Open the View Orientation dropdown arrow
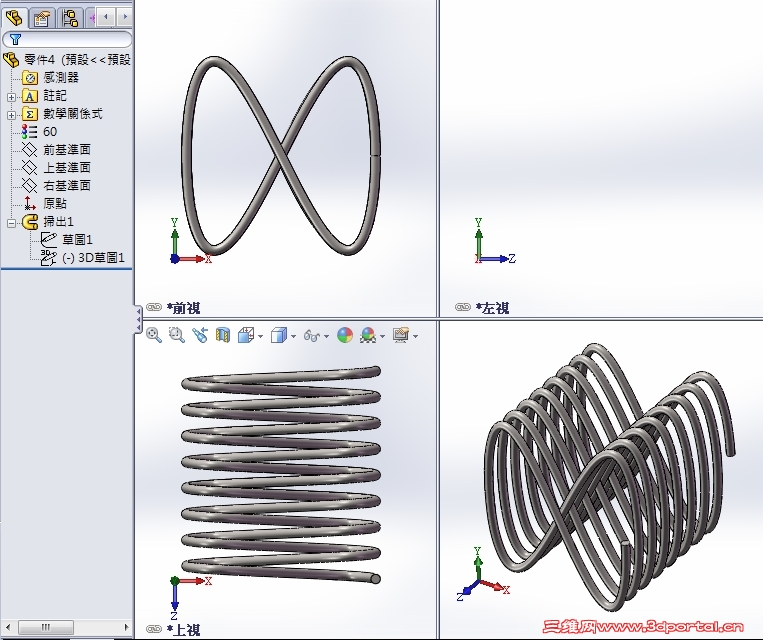Screen dimensions: 763x640 (261, 336)
